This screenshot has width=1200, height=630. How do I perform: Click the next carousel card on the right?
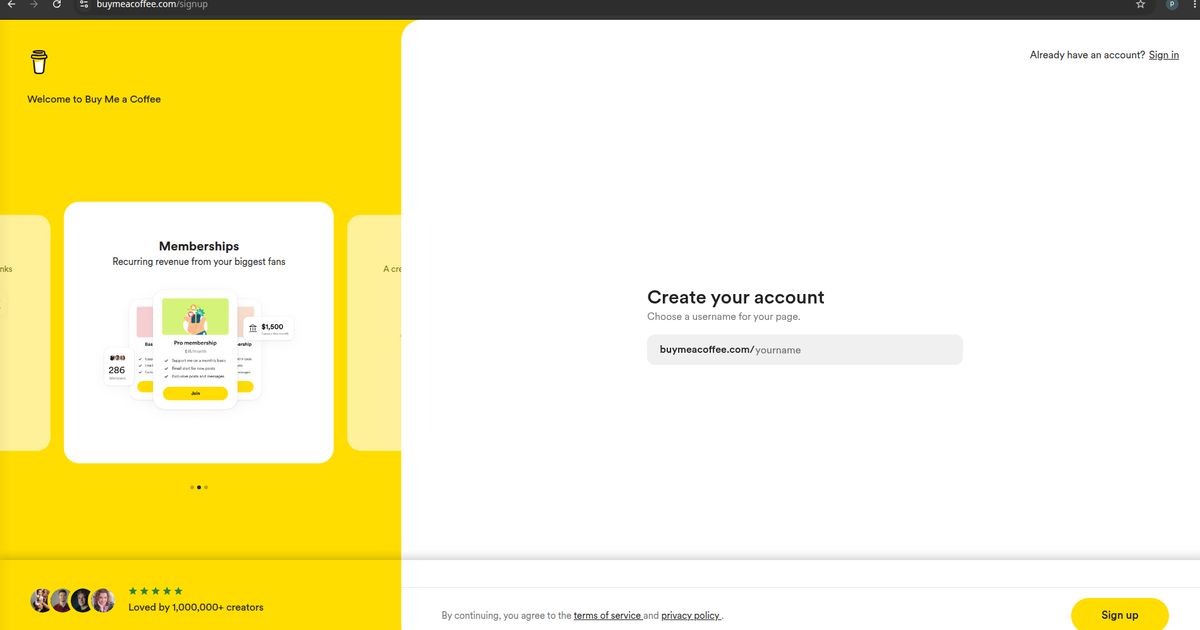point(374,332)
